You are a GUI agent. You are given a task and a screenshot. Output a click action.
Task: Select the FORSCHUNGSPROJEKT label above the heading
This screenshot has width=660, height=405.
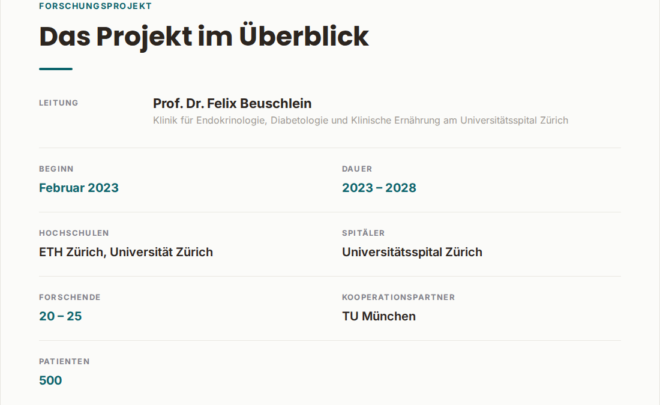point(95,6)
